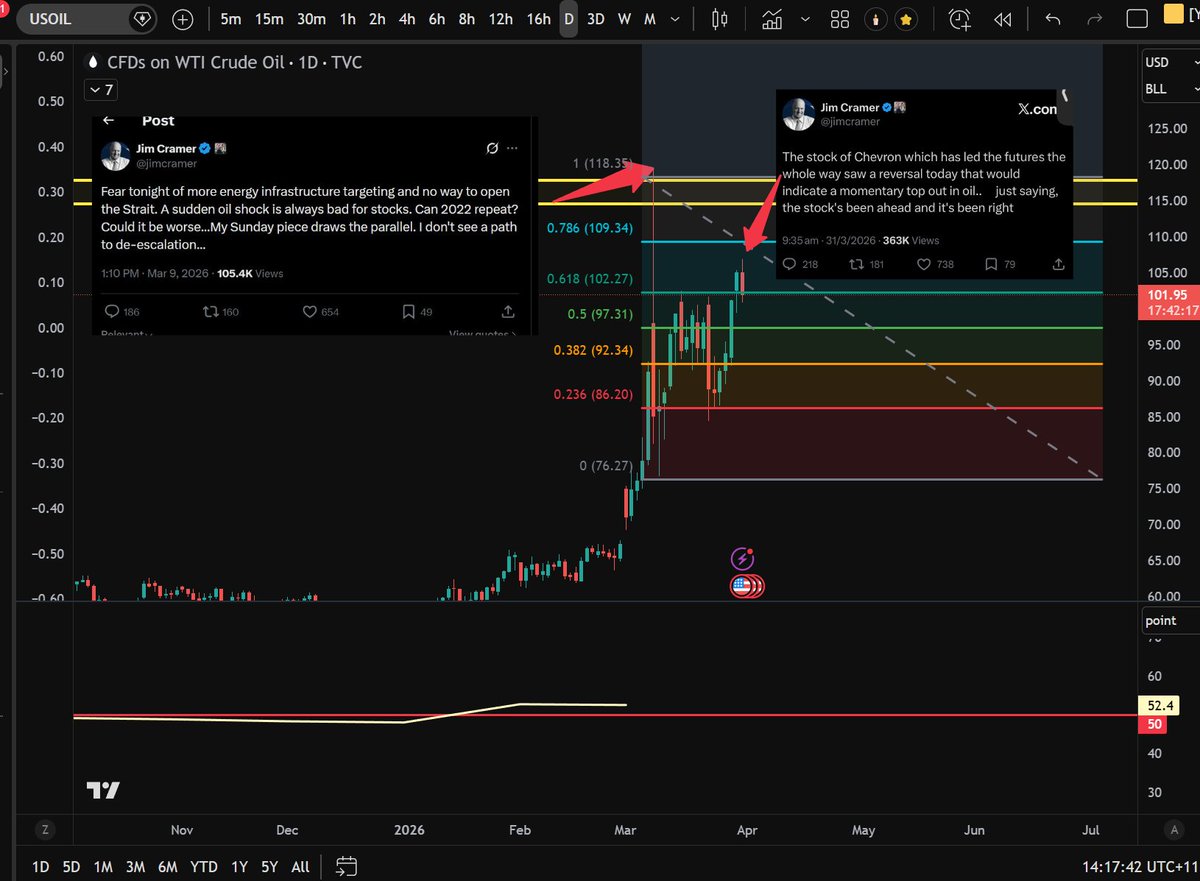
Task: Click the purple lightning event marker
Action: 742,559
